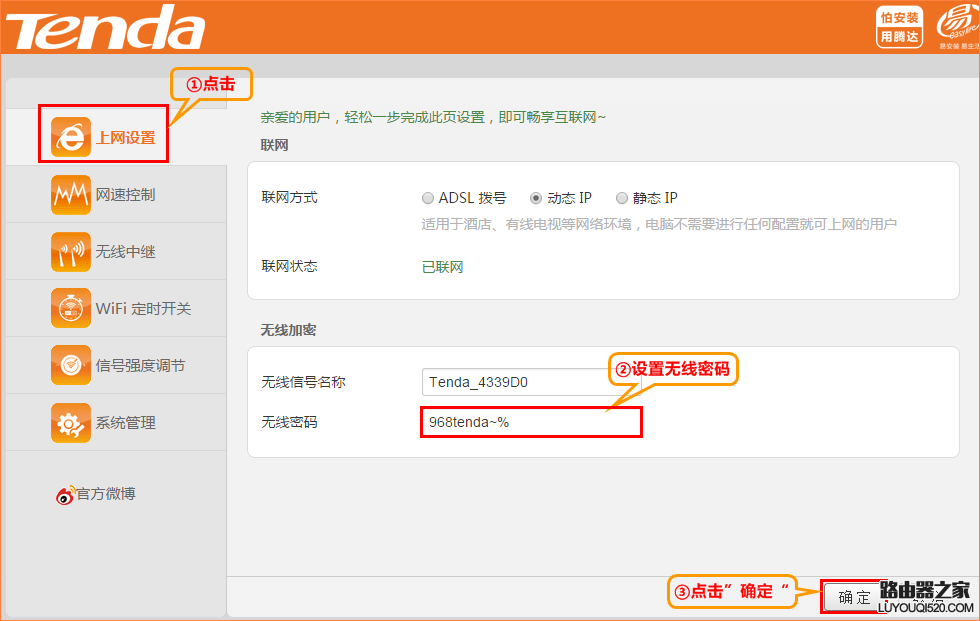Click the 上网设置 internet explorer icon
This screenshot has height=621, width=980.
[71, 137]
